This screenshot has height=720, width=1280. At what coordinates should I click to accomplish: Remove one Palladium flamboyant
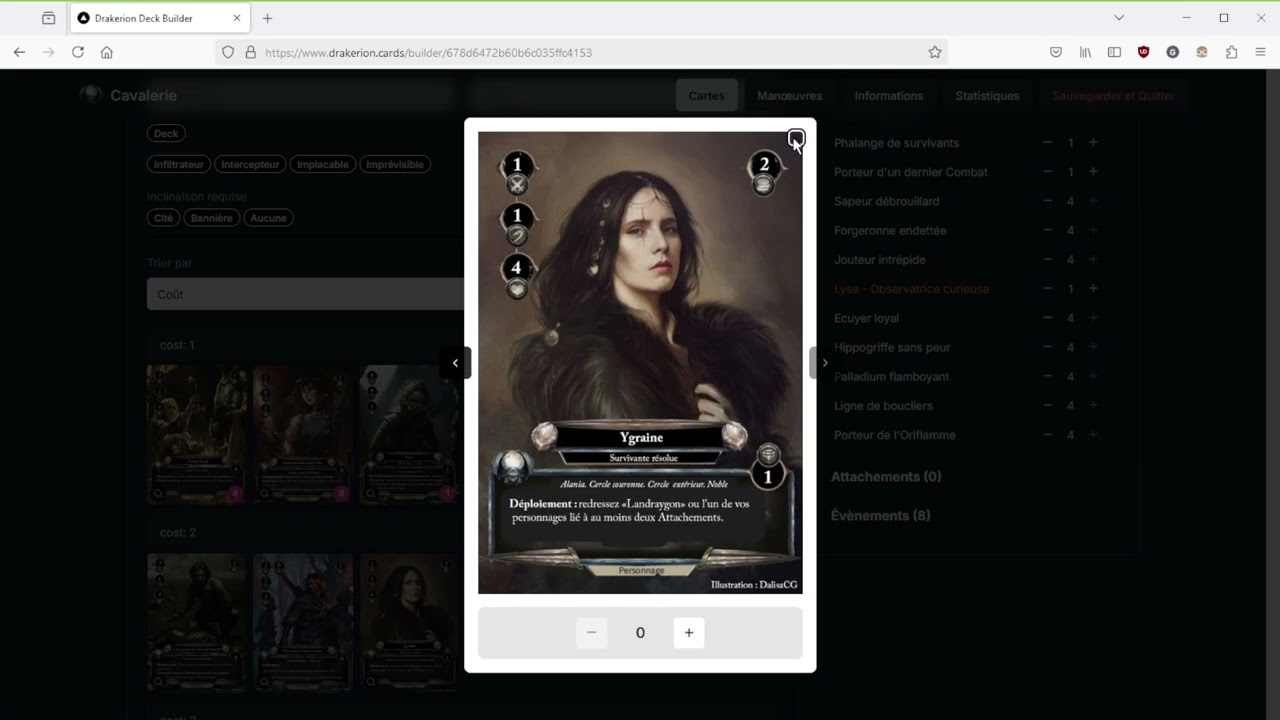click(x=1047, y=376)
